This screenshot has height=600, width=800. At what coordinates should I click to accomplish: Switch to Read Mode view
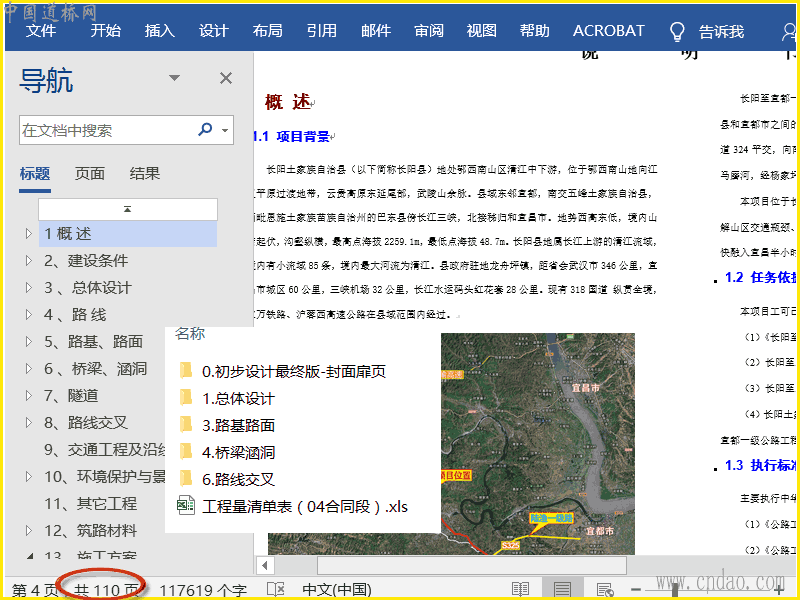click(520, 590)
